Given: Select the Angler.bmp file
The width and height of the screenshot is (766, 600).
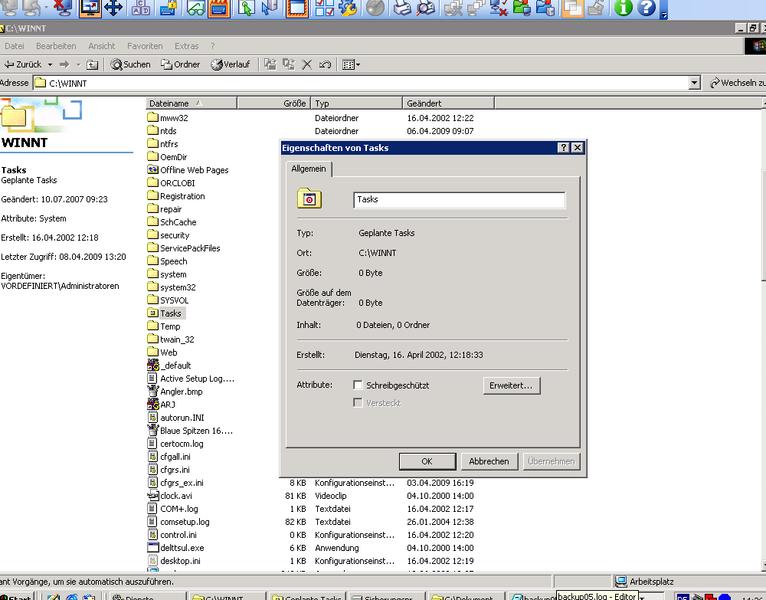Looking at the screenshot, I should pyautogui.click(x=175, y=391).
